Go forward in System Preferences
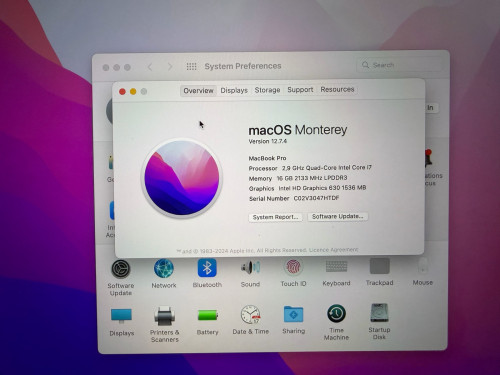 coord(170,67)
